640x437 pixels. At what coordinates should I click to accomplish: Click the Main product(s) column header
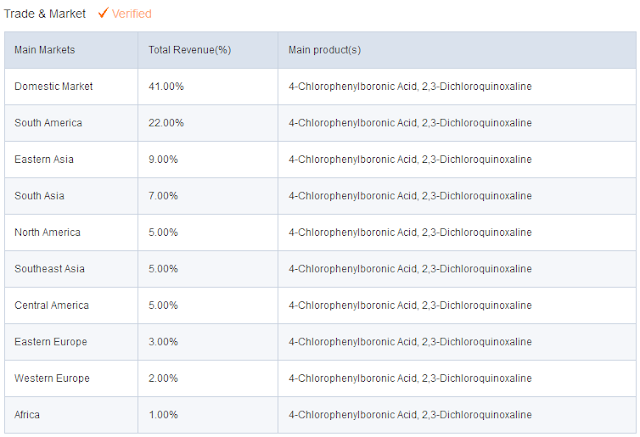tap(324, 50)
